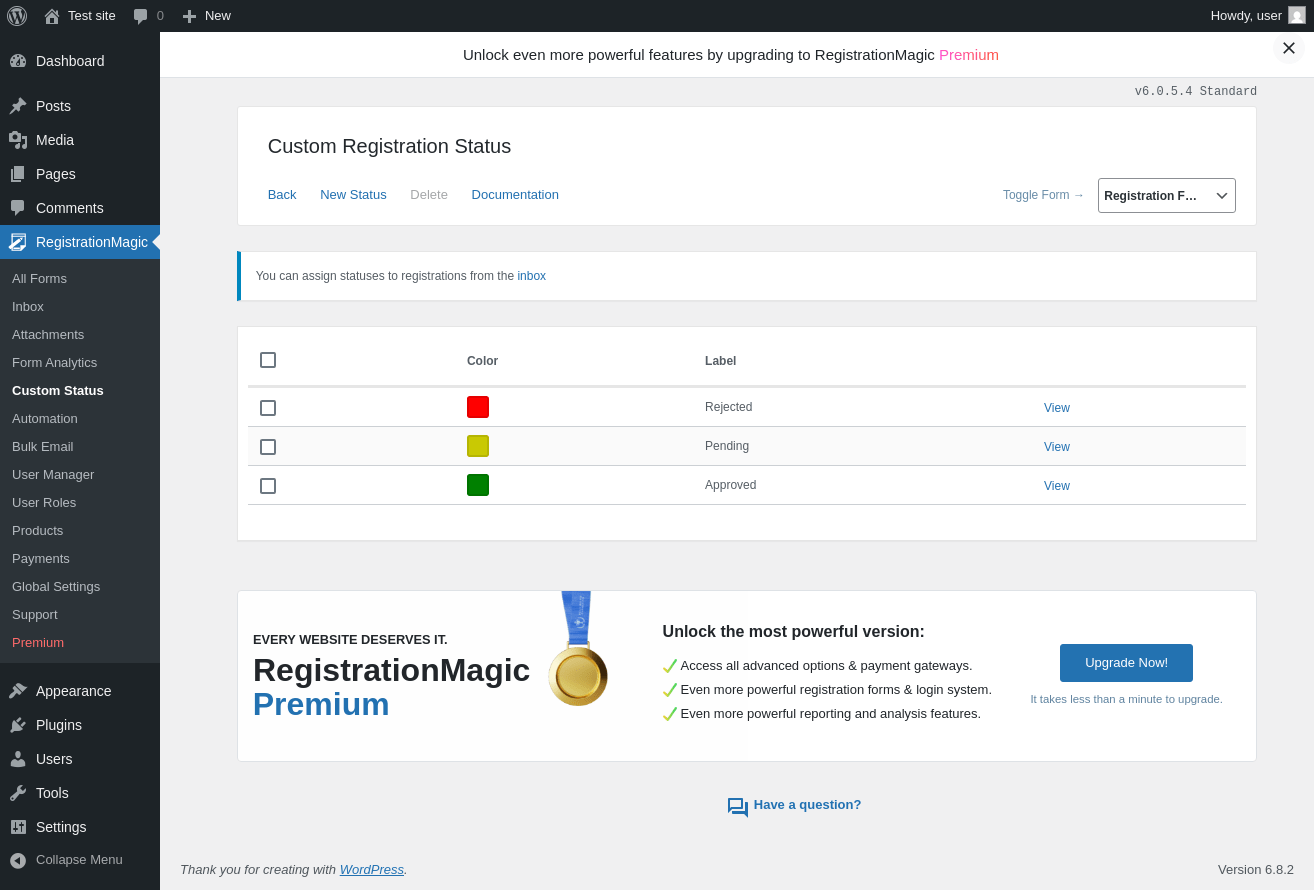Click the Upgrade Now! button
The width and height of the screenshot is (1314, 890).
point(1126,663)
